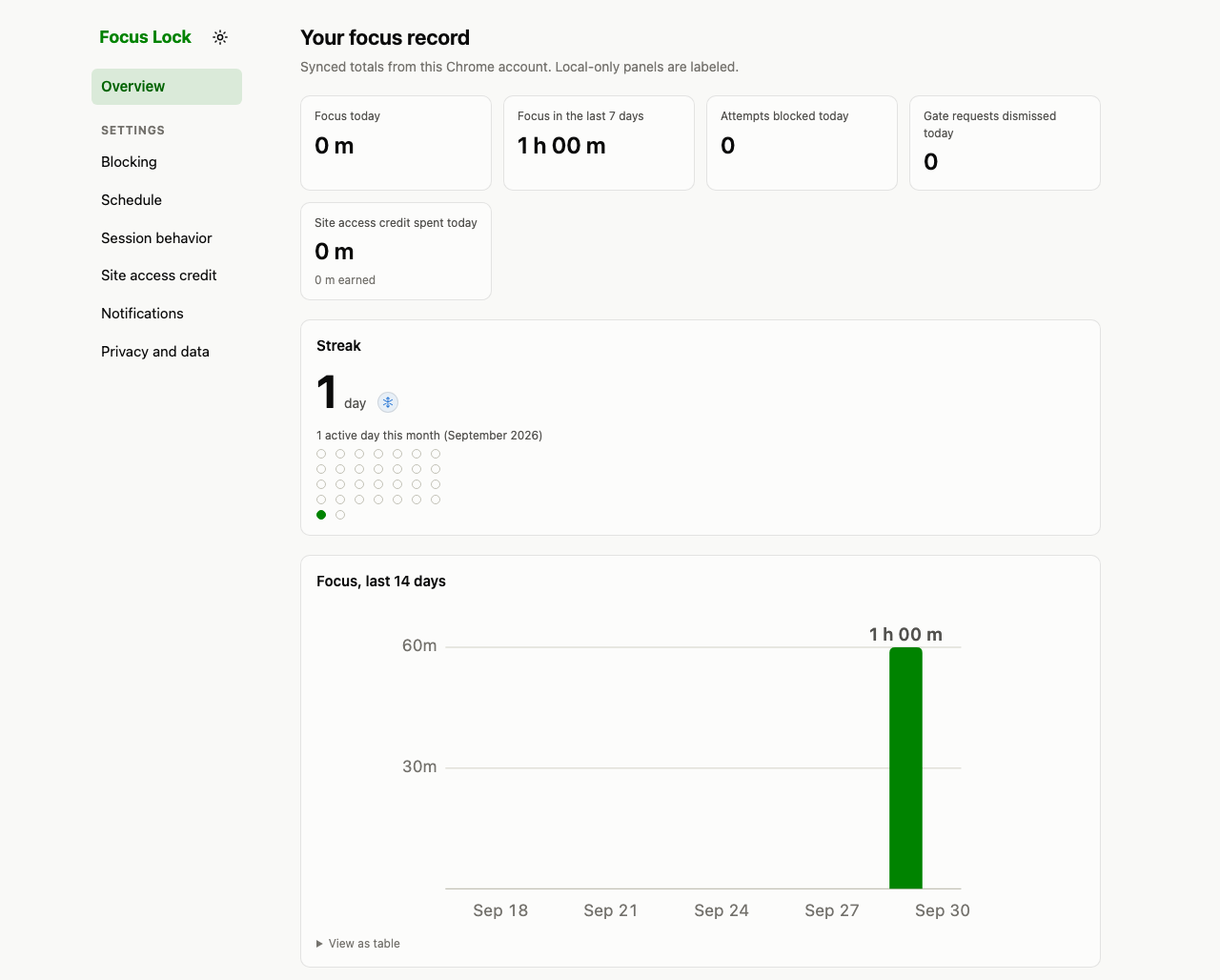This screenshot has width=1220, height=980.
Task: Click the green 1 h 00 m chart bar
Action: point(905,768)
